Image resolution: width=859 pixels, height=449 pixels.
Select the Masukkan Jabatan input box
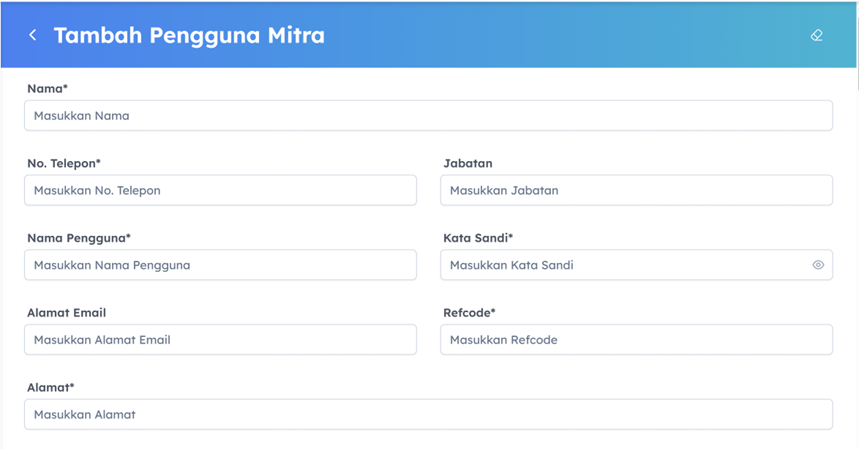(636, 190)
